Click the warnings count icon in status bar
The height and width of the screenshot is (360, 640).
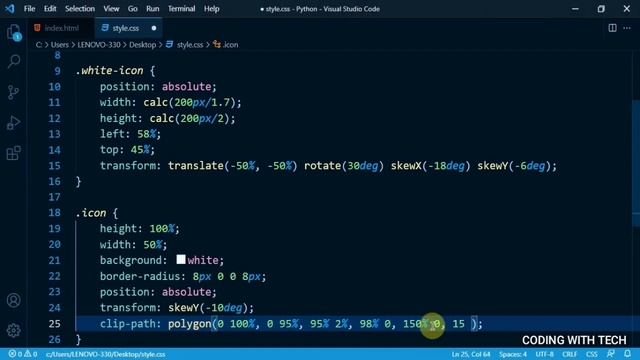[31, 354]
